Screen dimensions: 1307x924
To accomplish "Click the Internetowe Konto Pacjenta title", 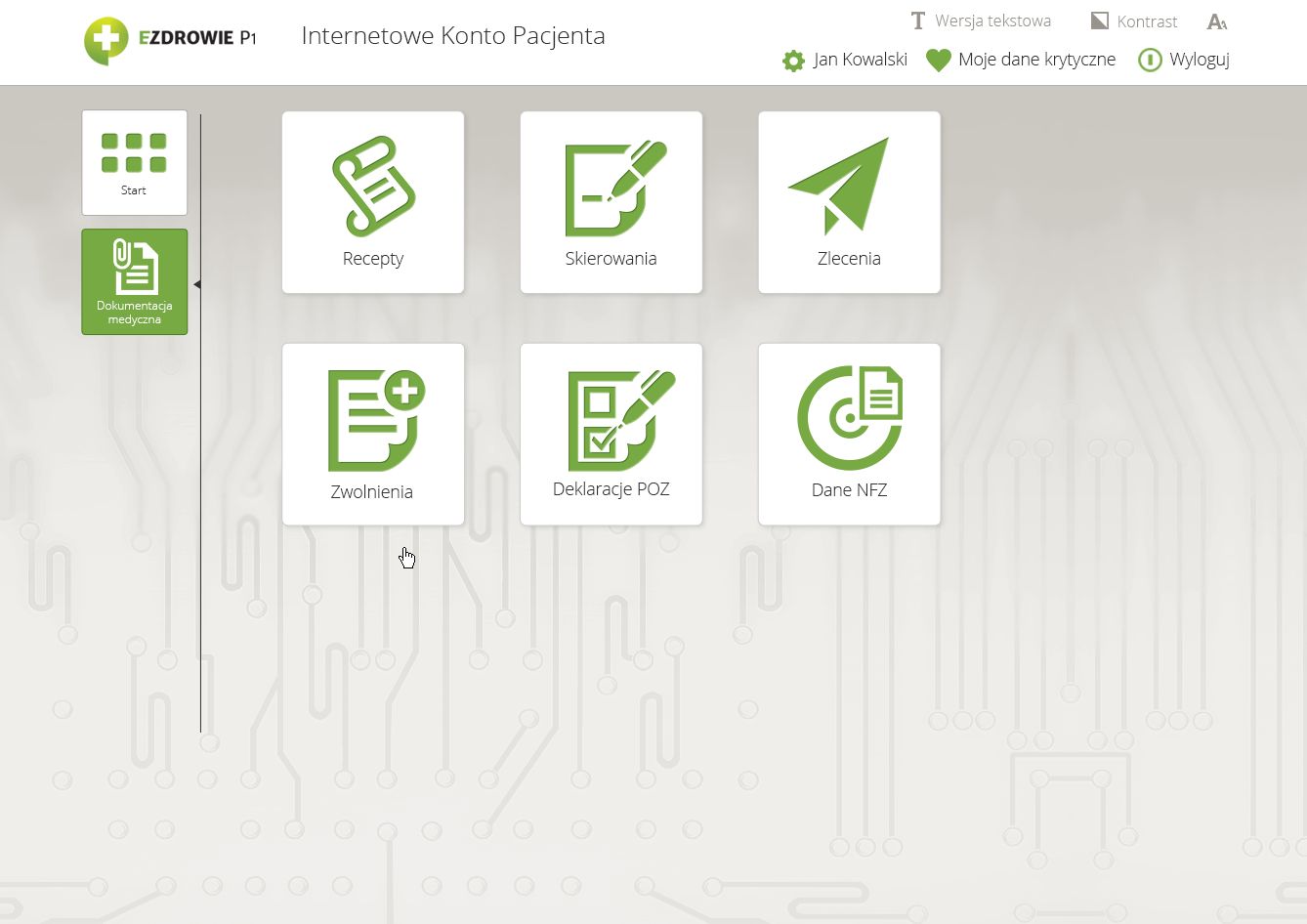I will [453, 36].
